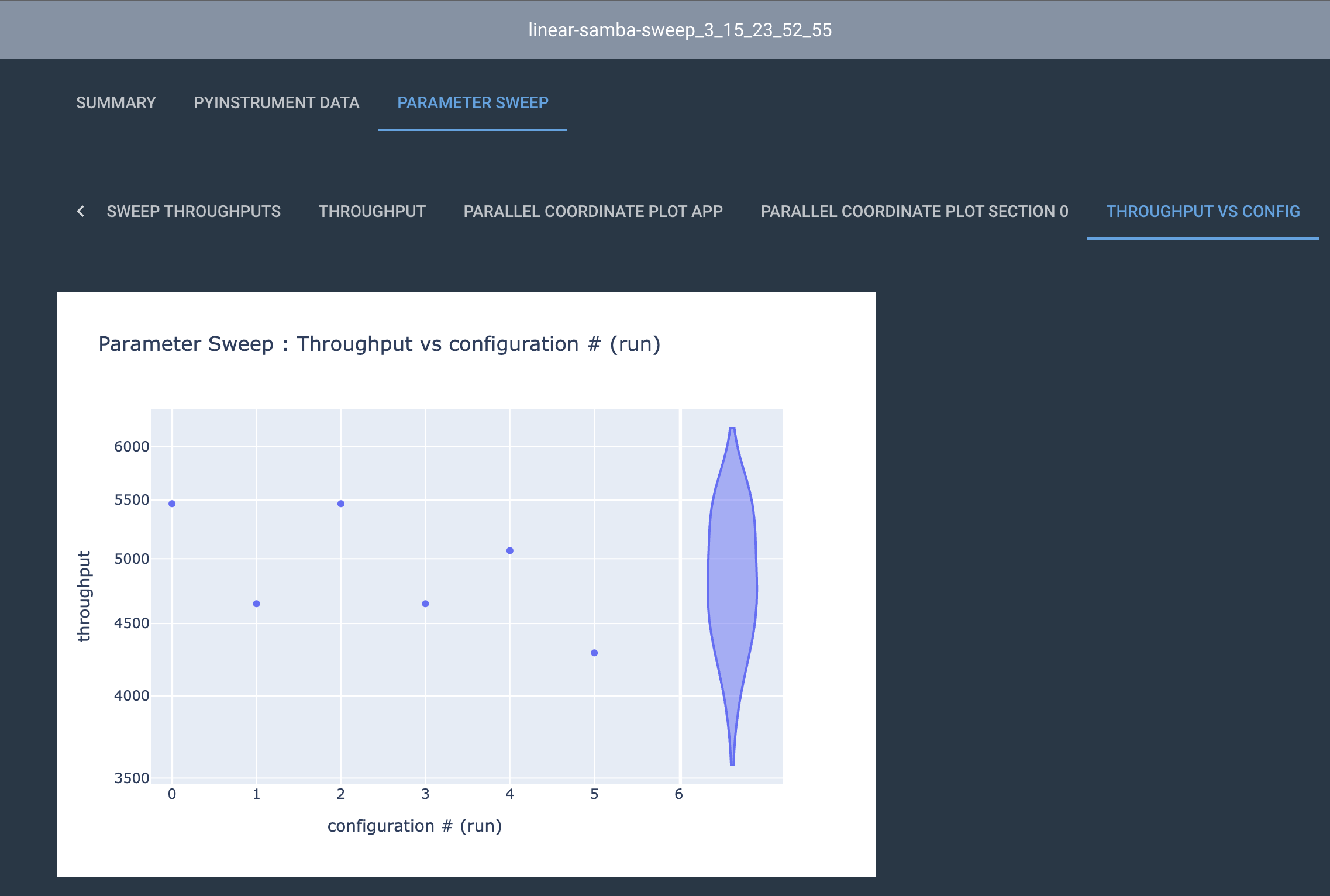Select the PARAMETER SWEEP tab
Screen dimensions: 1330x896
(473, 103)
